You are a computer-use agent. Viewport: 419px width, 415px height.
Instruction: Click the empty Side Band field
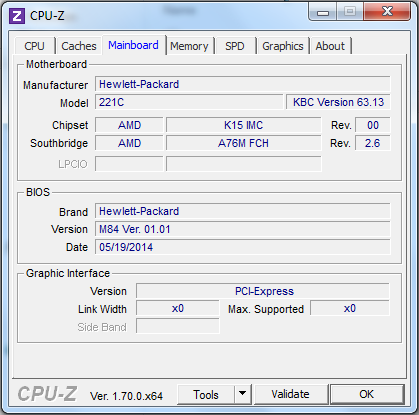pyautogui.click(x=178, y=326)
